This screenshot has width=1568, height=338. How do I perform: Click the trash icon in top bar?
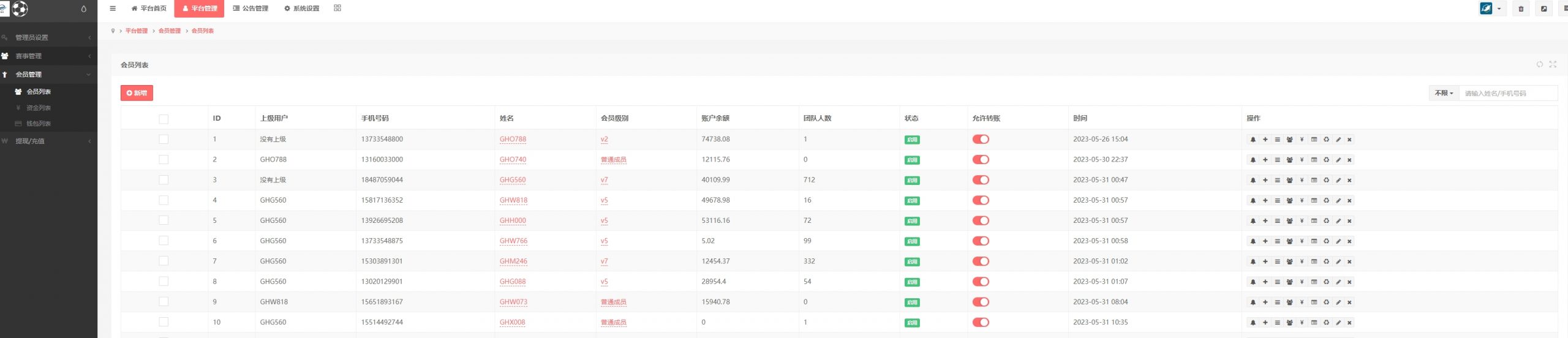1521,9
